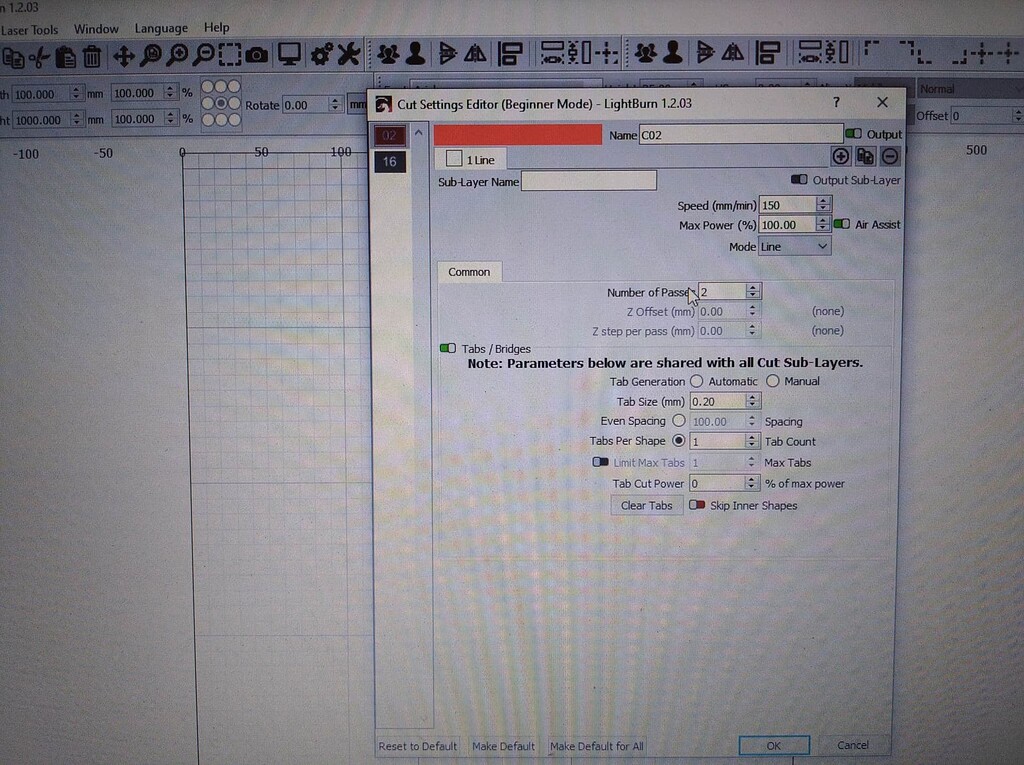Open the Language menu

click(160, 28)
